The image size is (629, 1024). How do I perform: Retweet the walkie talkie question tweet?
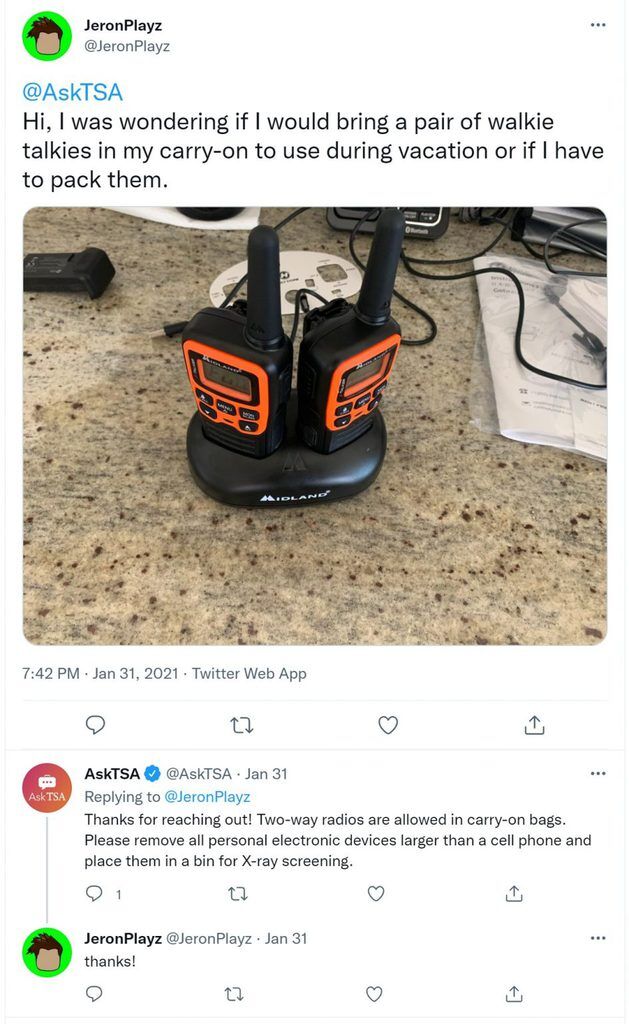[x=242, y=725]
